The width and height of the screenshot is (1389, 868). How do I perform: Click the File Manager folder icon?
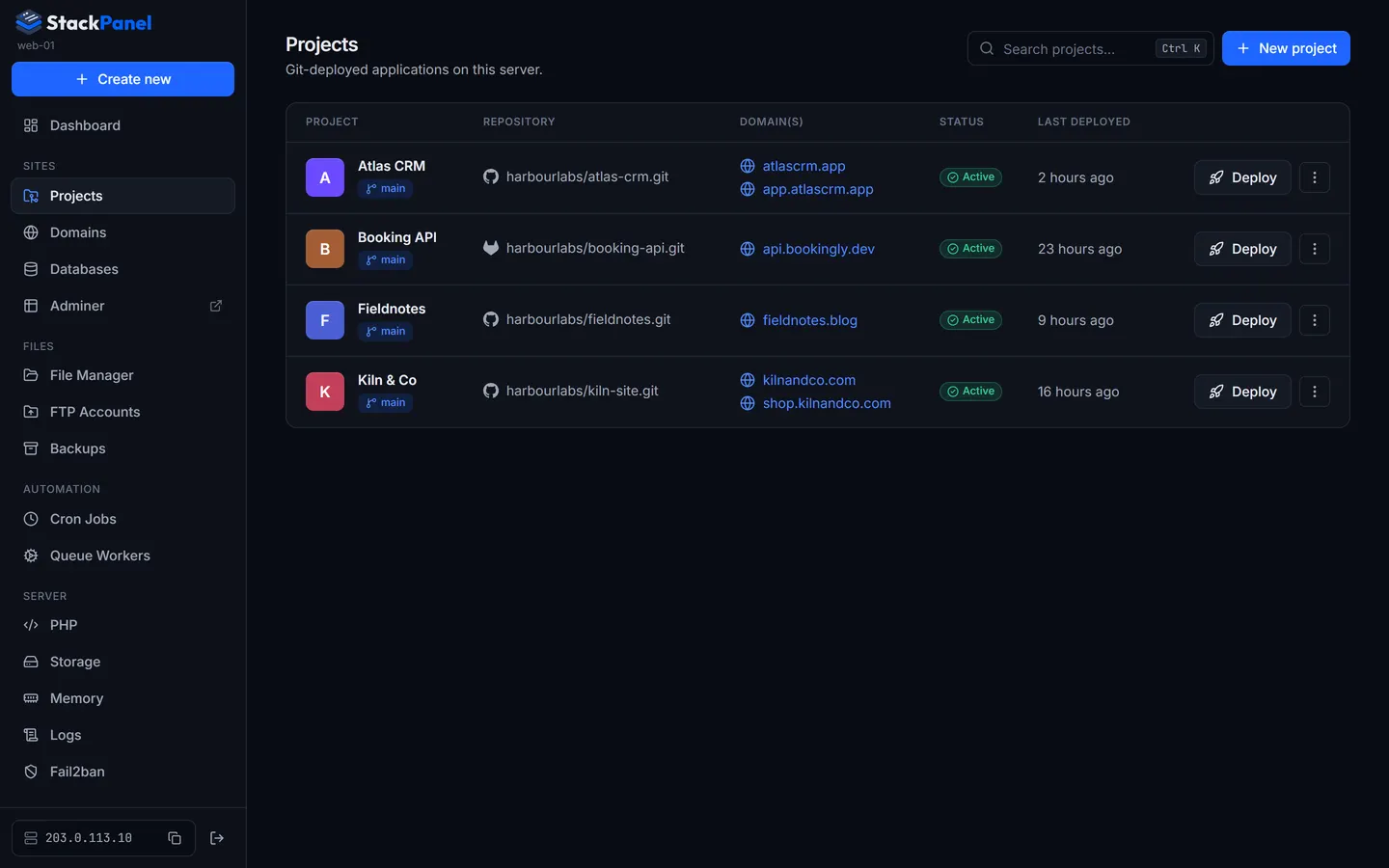pyautogui.click(x=31, y=375)
